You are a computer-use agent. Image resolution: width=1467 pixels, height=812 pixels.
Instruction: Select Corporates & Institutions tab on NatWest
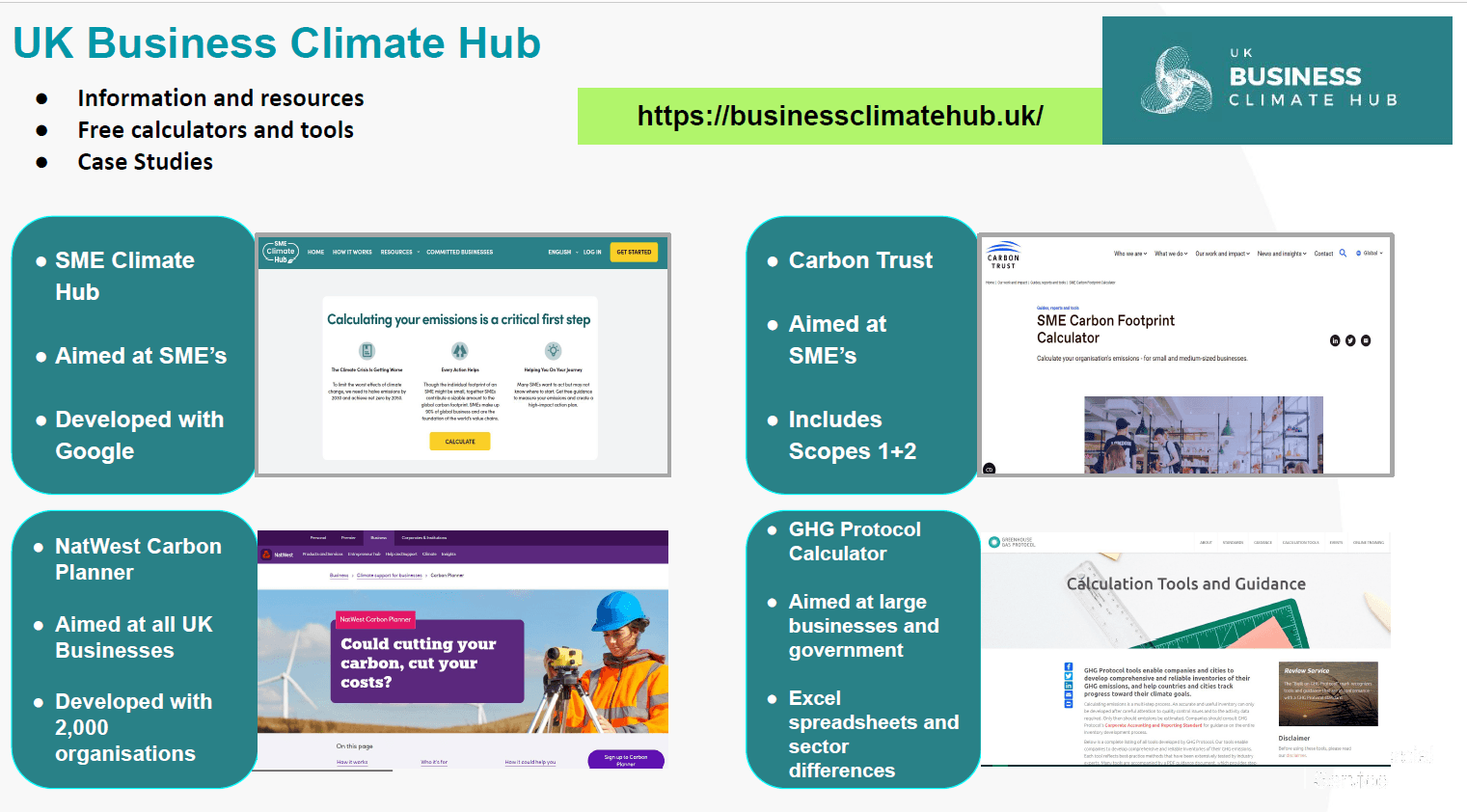point(424,537)
